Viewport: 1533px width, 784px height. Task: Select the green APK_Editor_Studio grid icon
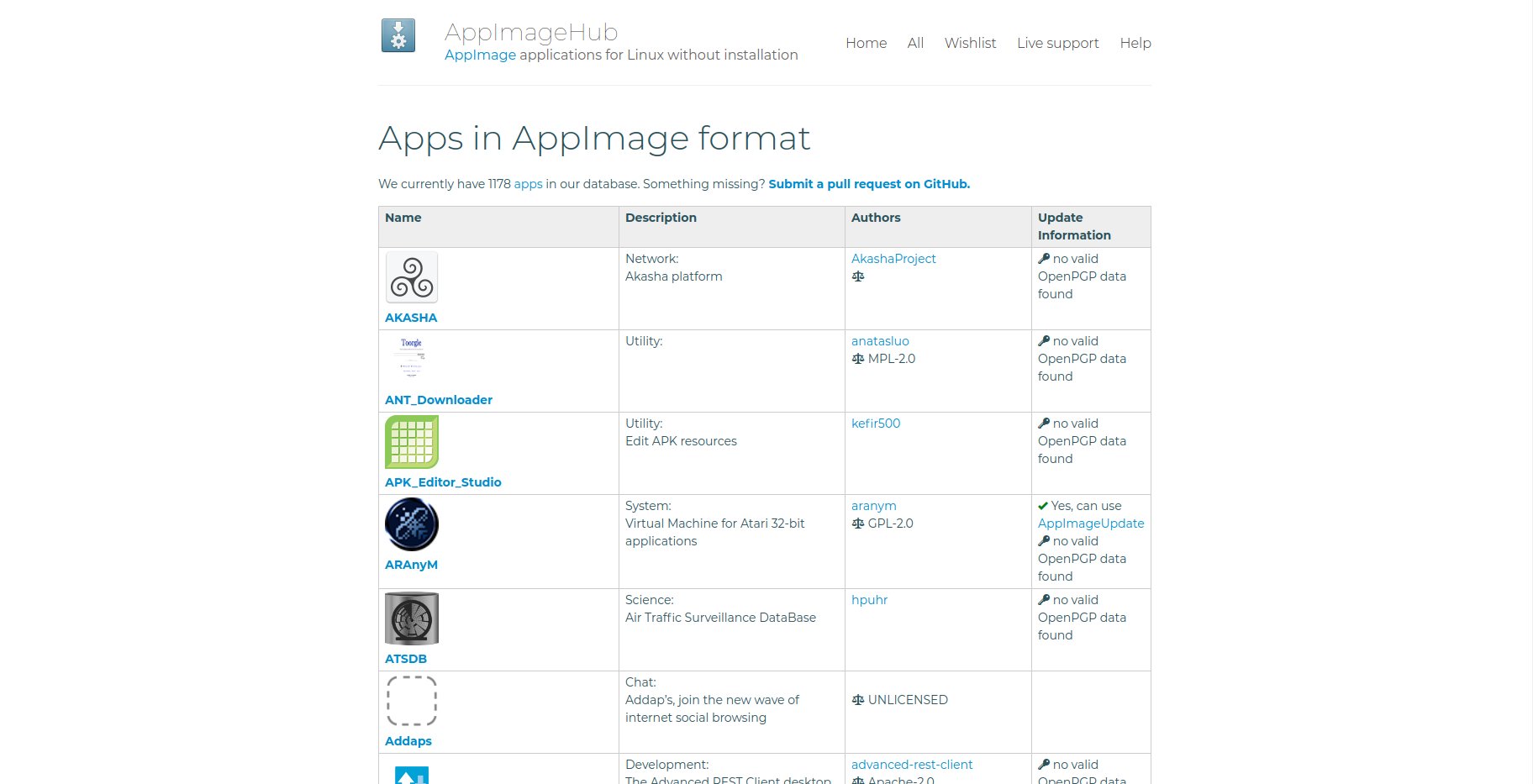coord(412,442)
